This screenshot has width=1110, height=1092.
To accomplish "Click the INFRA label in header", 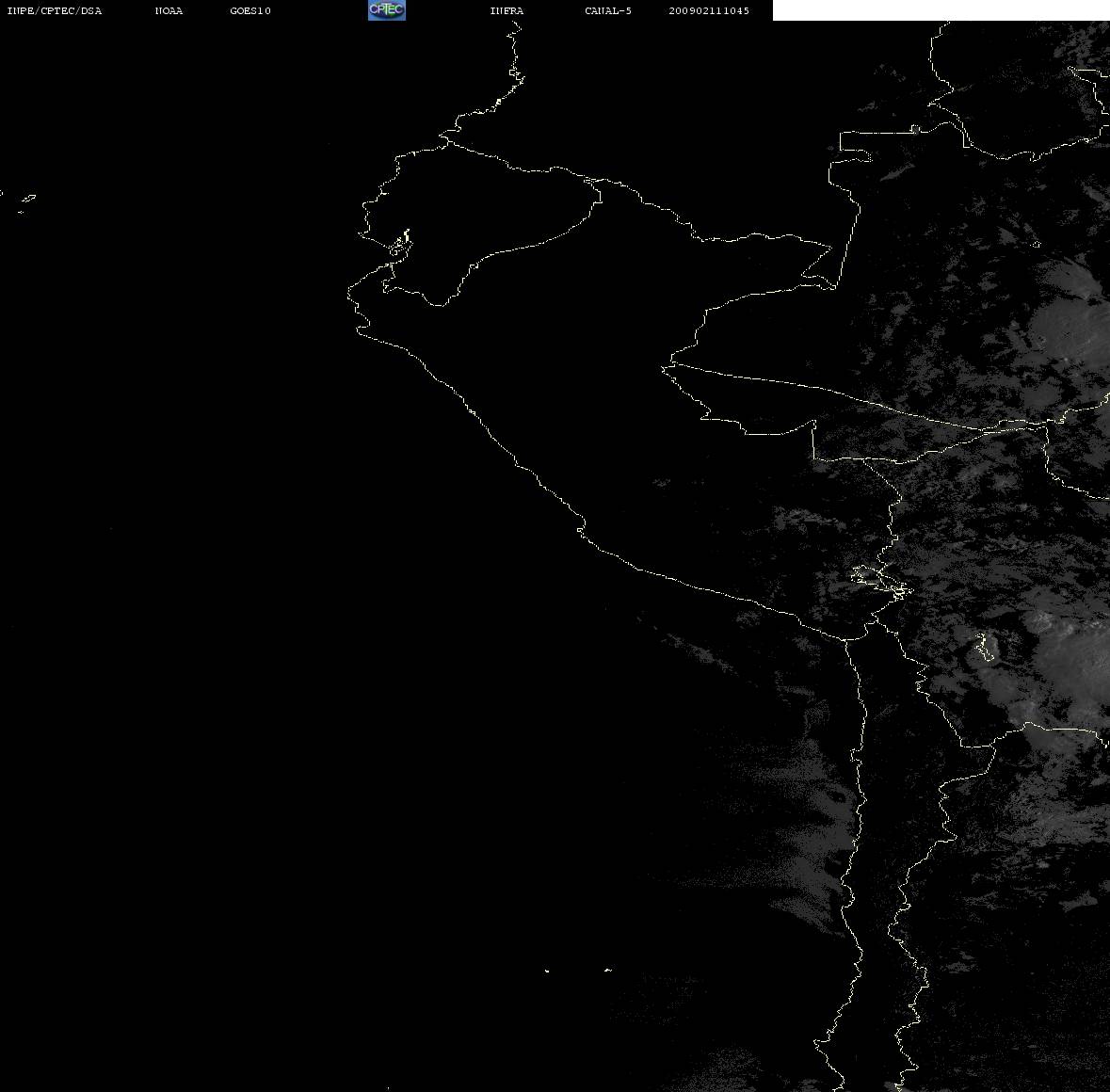I will [507, 10].
